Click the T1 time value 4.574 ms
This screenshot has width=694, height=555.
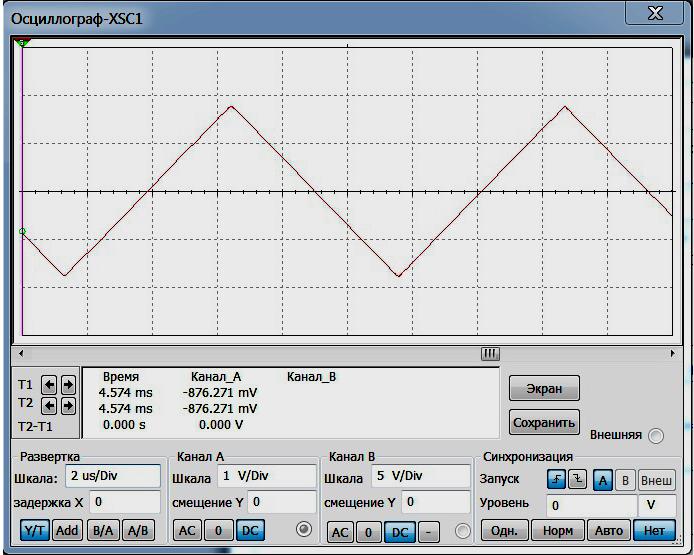click(125, 393)
